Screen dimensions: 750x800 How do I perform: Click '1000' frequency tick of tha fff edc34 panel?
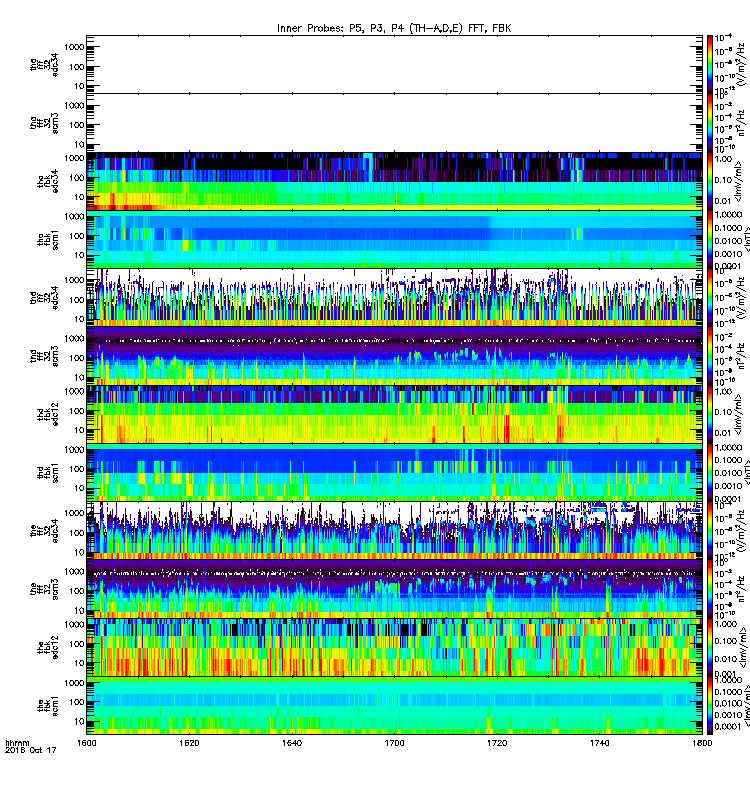pos(74,47)
